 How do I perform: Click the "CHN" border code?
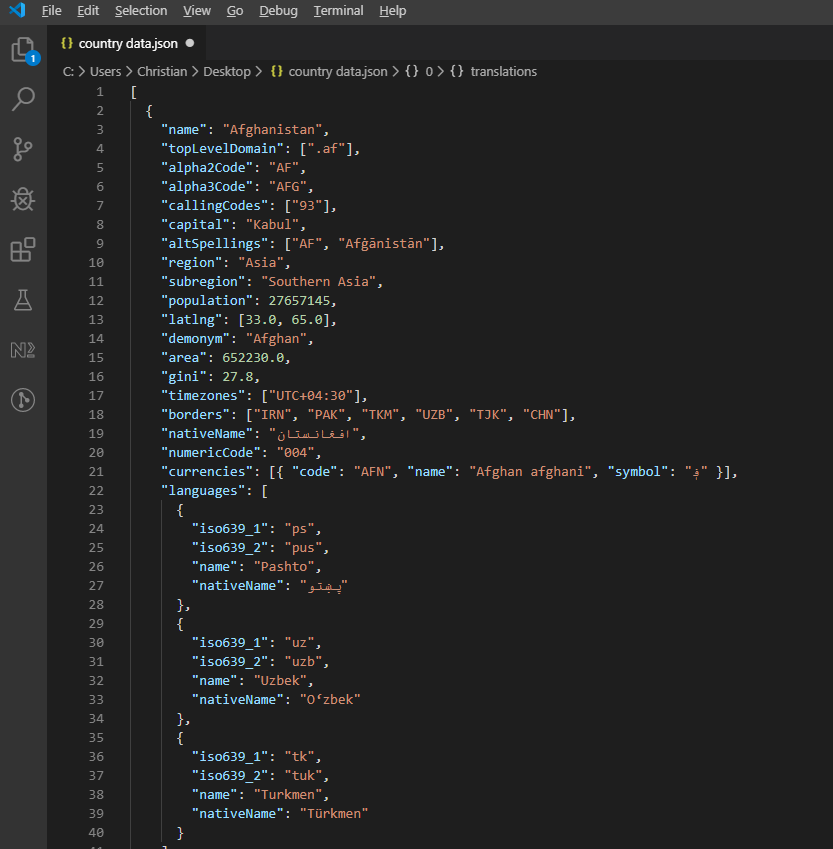click(542, 415)
